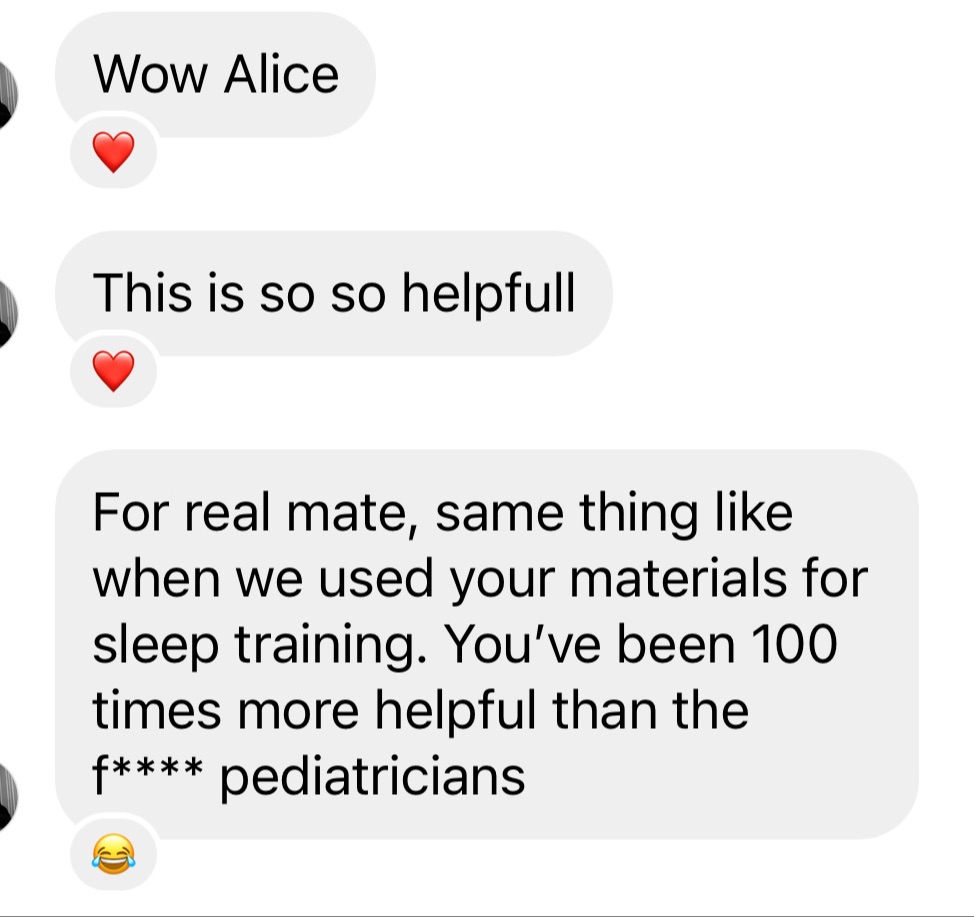Click the word "helpfull" in the second message

[x=489, y=293]
